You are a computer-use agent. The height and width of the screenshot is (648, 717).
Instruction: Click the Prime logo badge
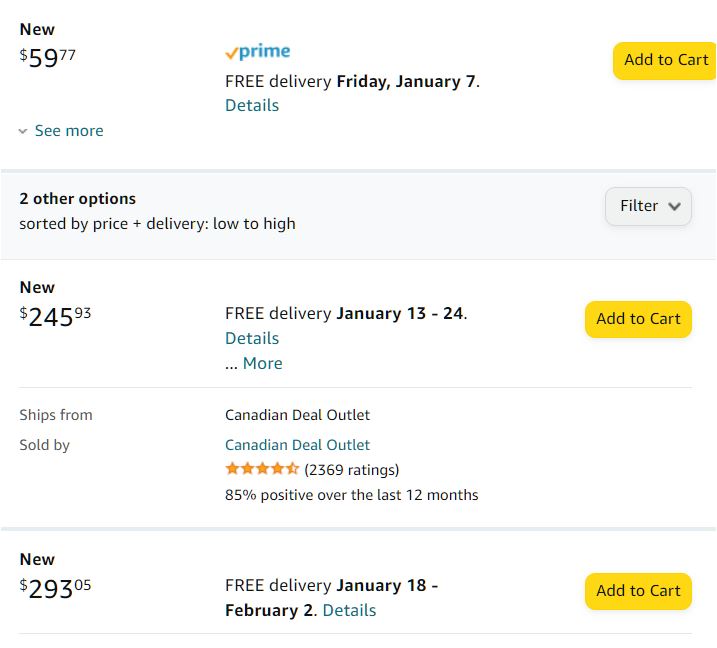pyautogui.click(x=258, y=52)
